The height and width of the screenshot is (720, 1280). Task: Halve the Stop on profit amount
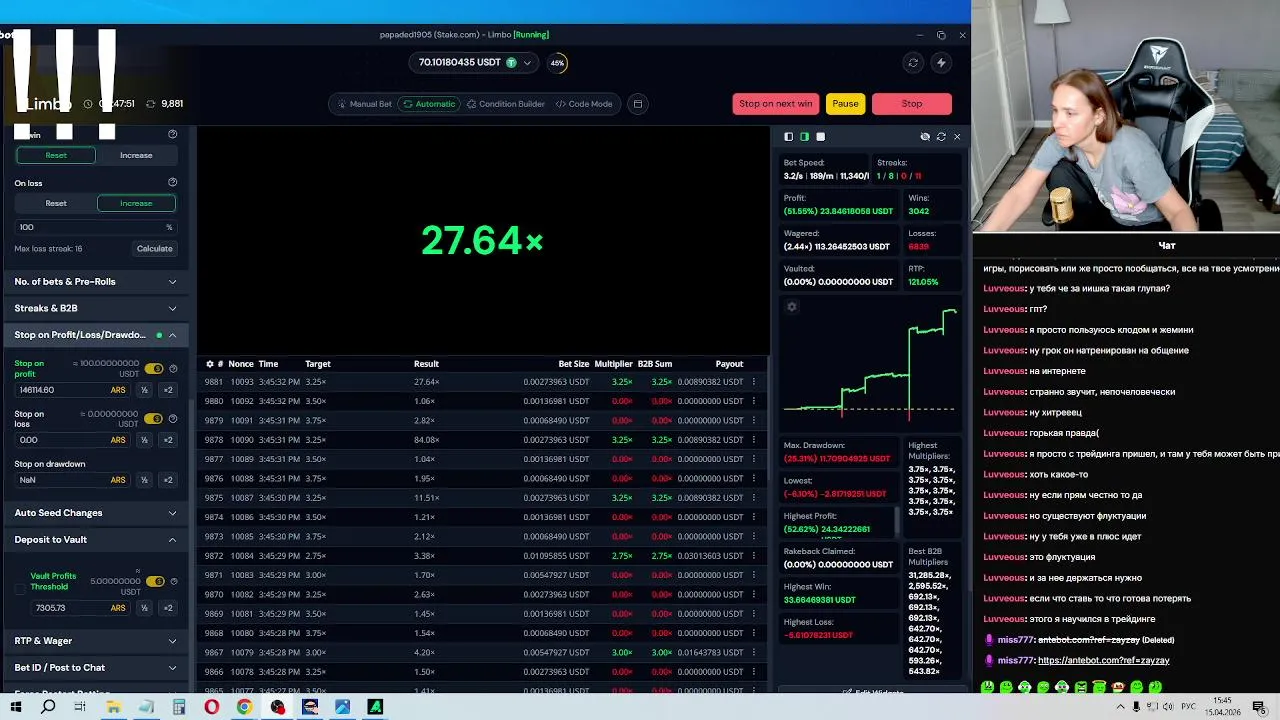pos(144,390)
